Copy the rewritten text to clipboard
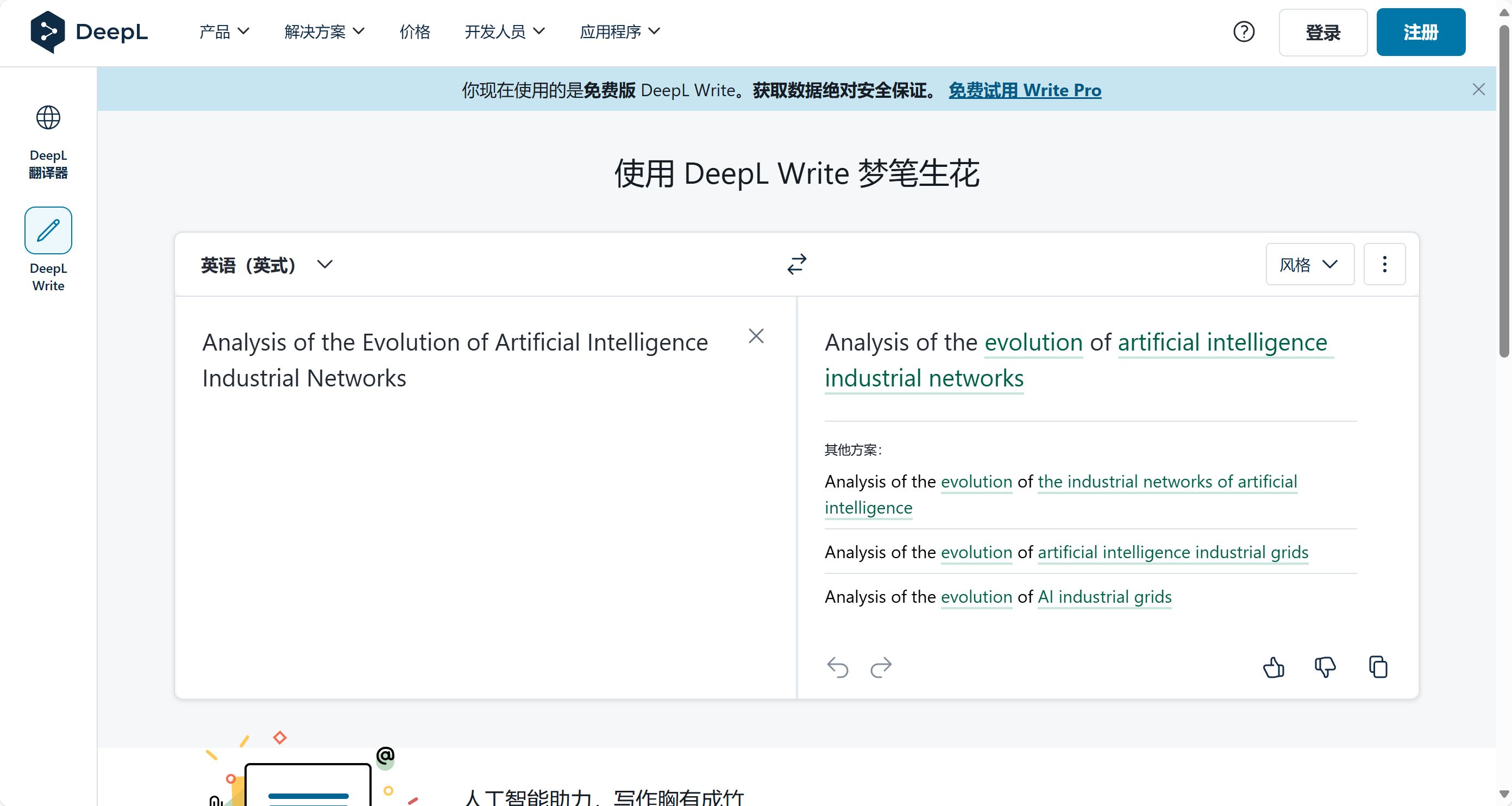This screenshot has height=806, width=1512. 1378,667
